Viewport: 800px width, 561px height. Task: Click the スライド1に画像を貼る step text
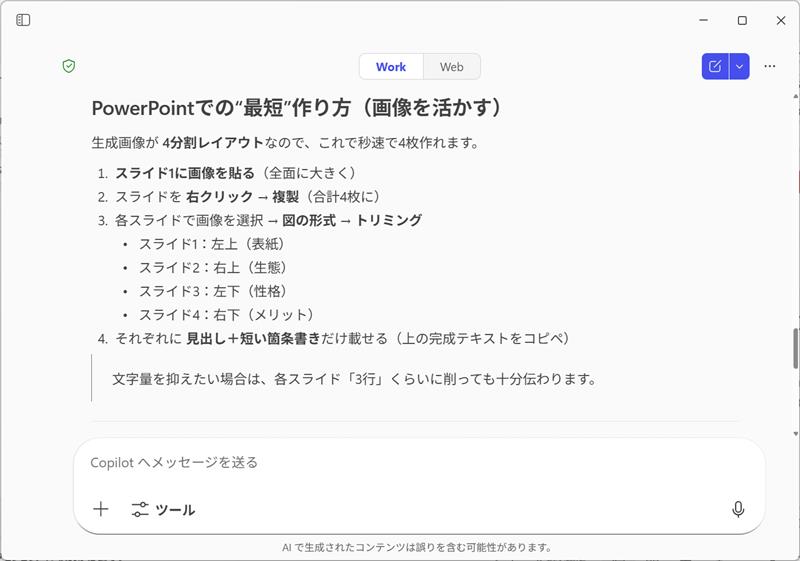point(185,173)
